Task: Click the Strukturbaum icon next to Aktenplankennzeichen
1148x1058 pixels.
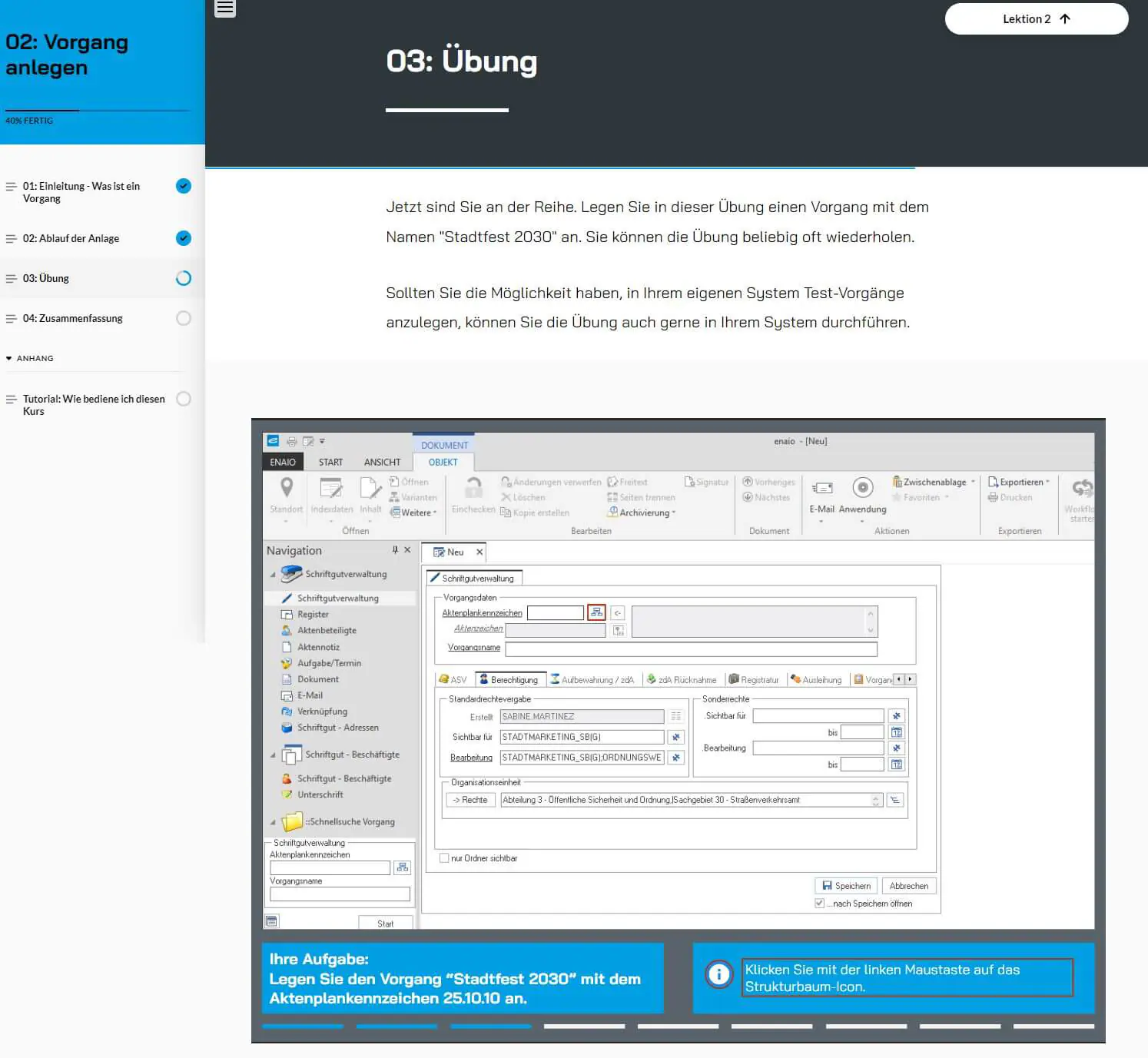Action: pyautogui.click(x=596, y=612)
